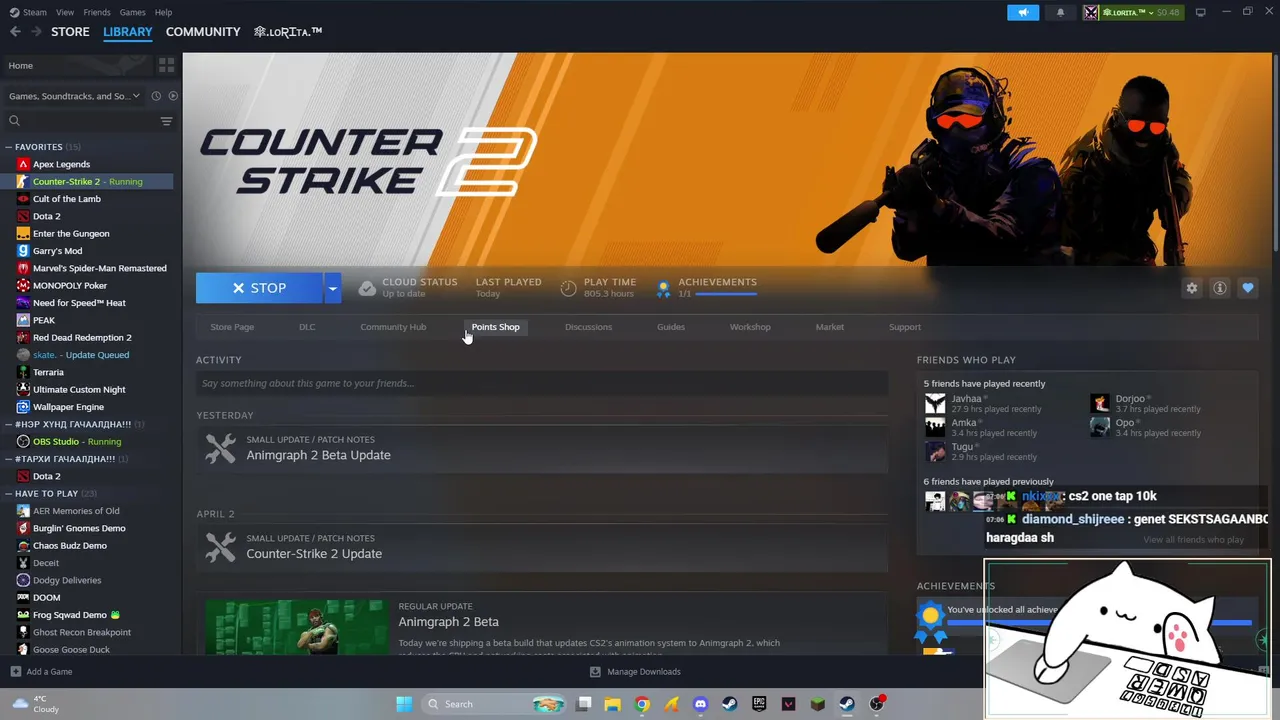Open Epic Games Launcher from the taskbar
The height and width of the screenshot is (720, 1280).
pos(759,704)
